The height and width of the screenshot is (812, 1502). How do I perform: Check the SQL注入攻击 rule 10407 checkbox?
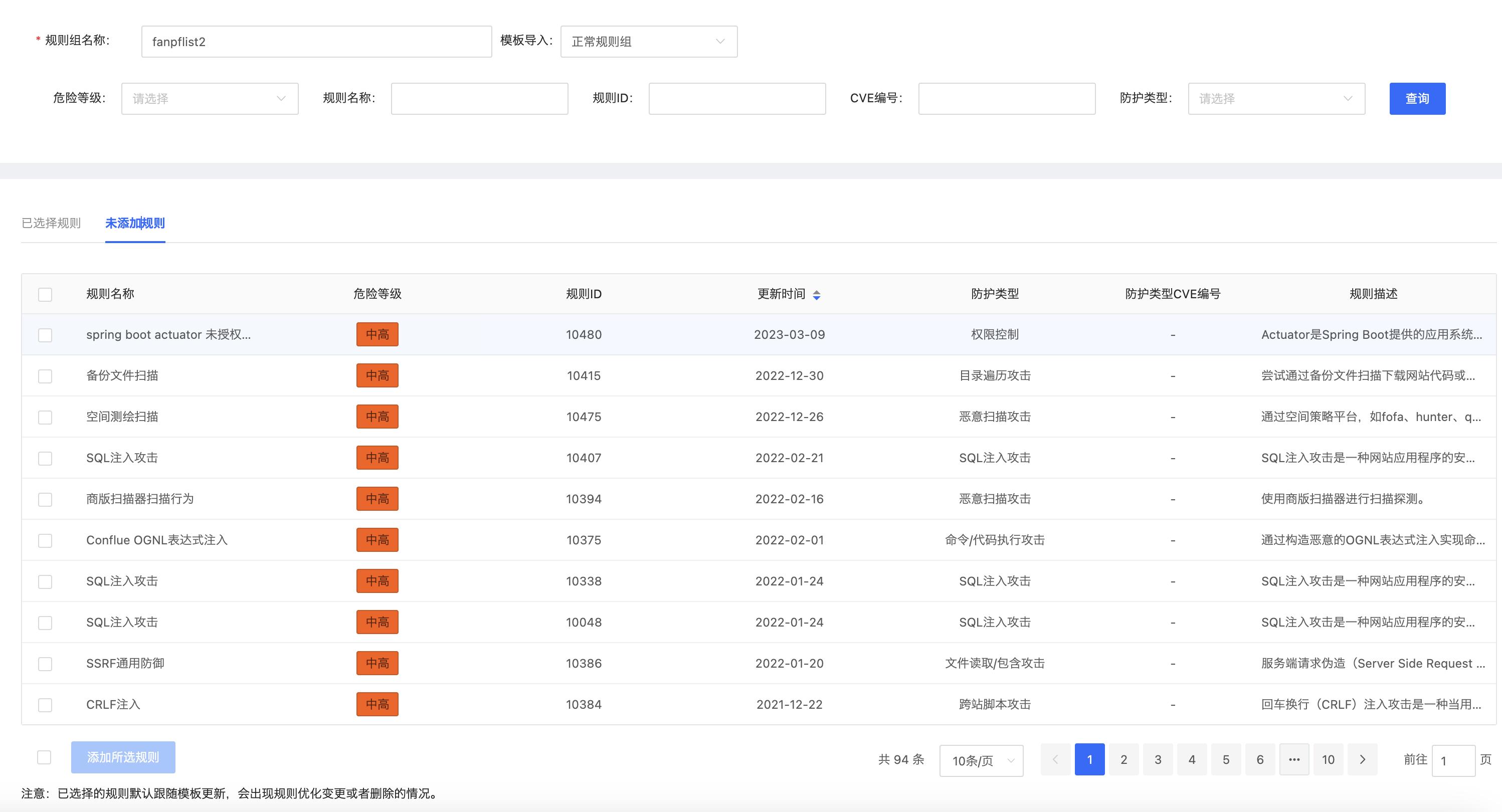[45, 458]
